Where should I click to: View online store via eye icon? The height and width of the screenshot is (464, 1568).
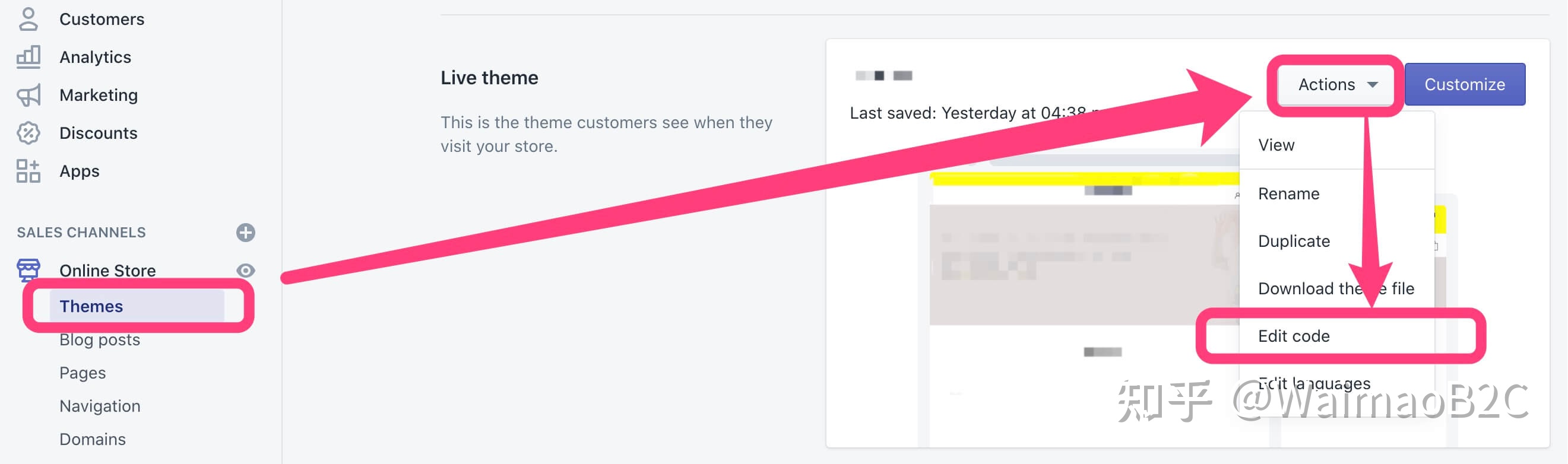point(245,270)
